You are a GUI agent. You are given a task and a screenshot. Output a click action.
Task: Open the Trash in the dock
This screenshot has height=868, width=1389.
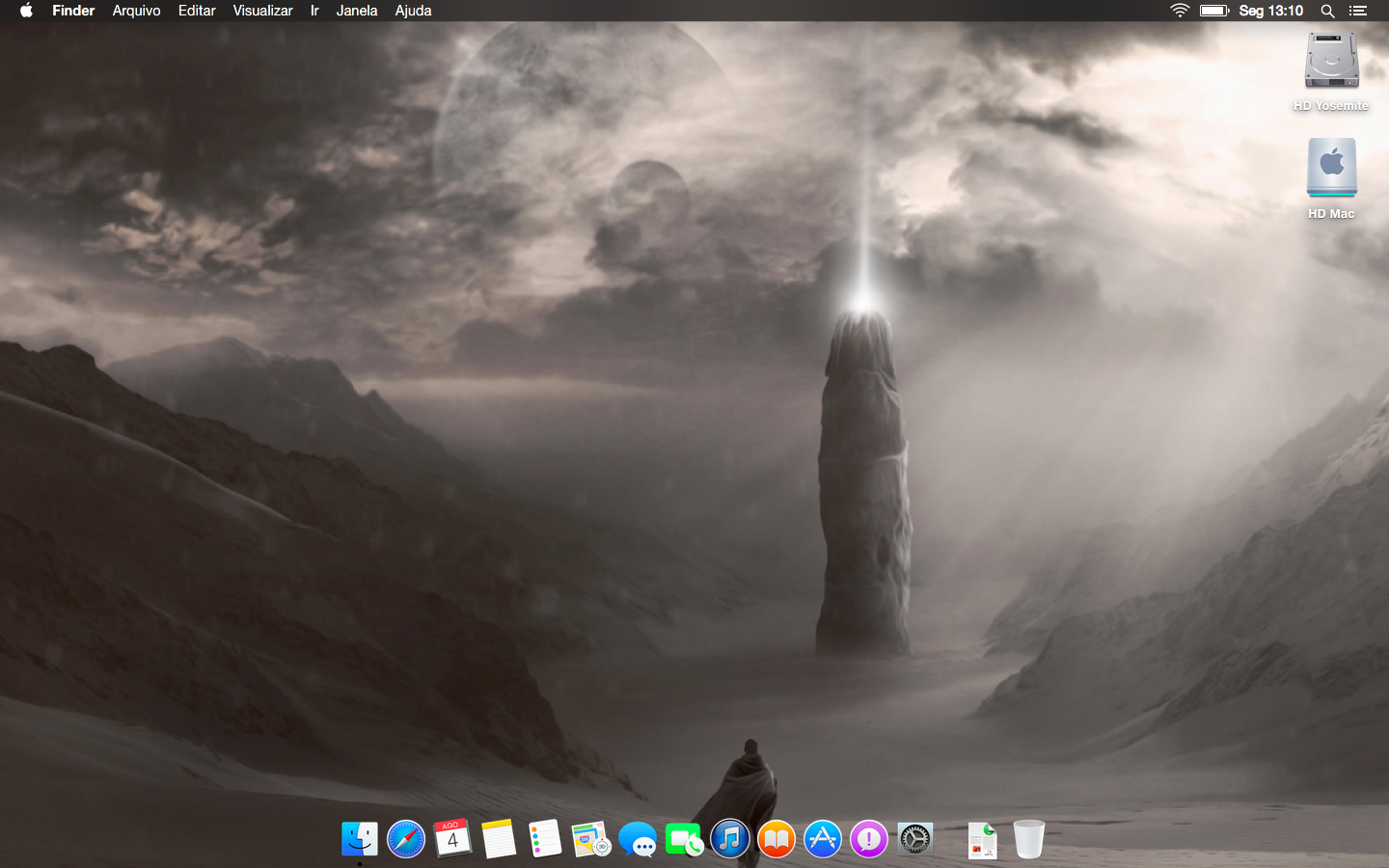(1029, 839)
